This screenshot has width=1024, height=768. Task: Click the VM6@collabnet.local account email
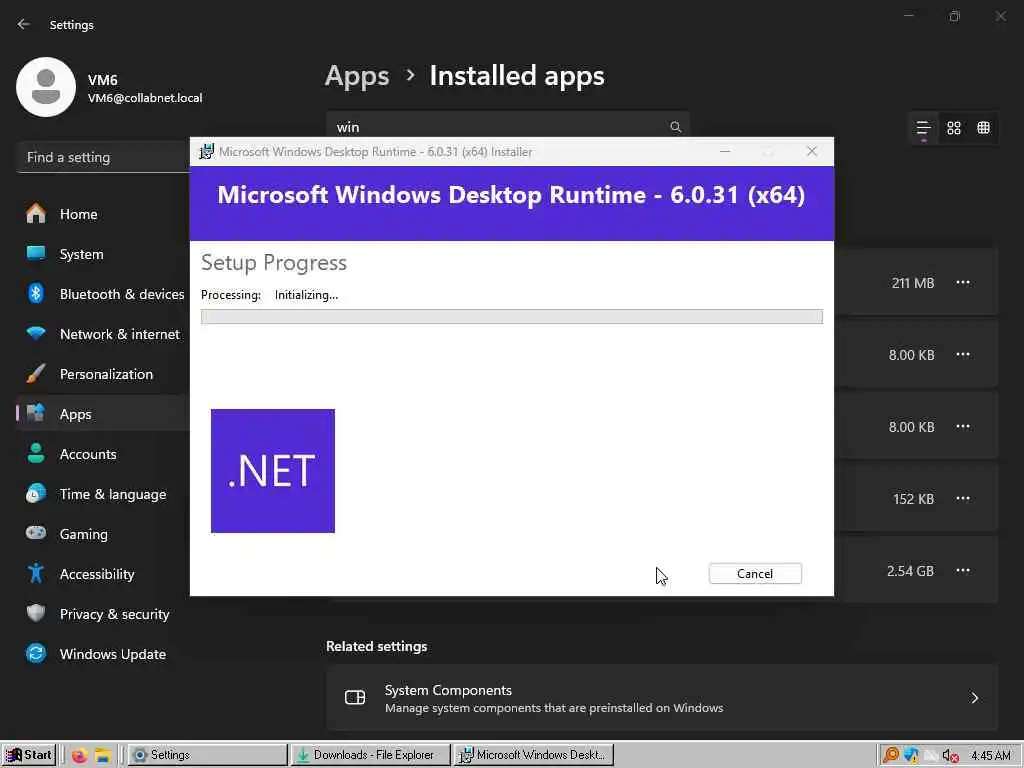[x=145, y=98]
